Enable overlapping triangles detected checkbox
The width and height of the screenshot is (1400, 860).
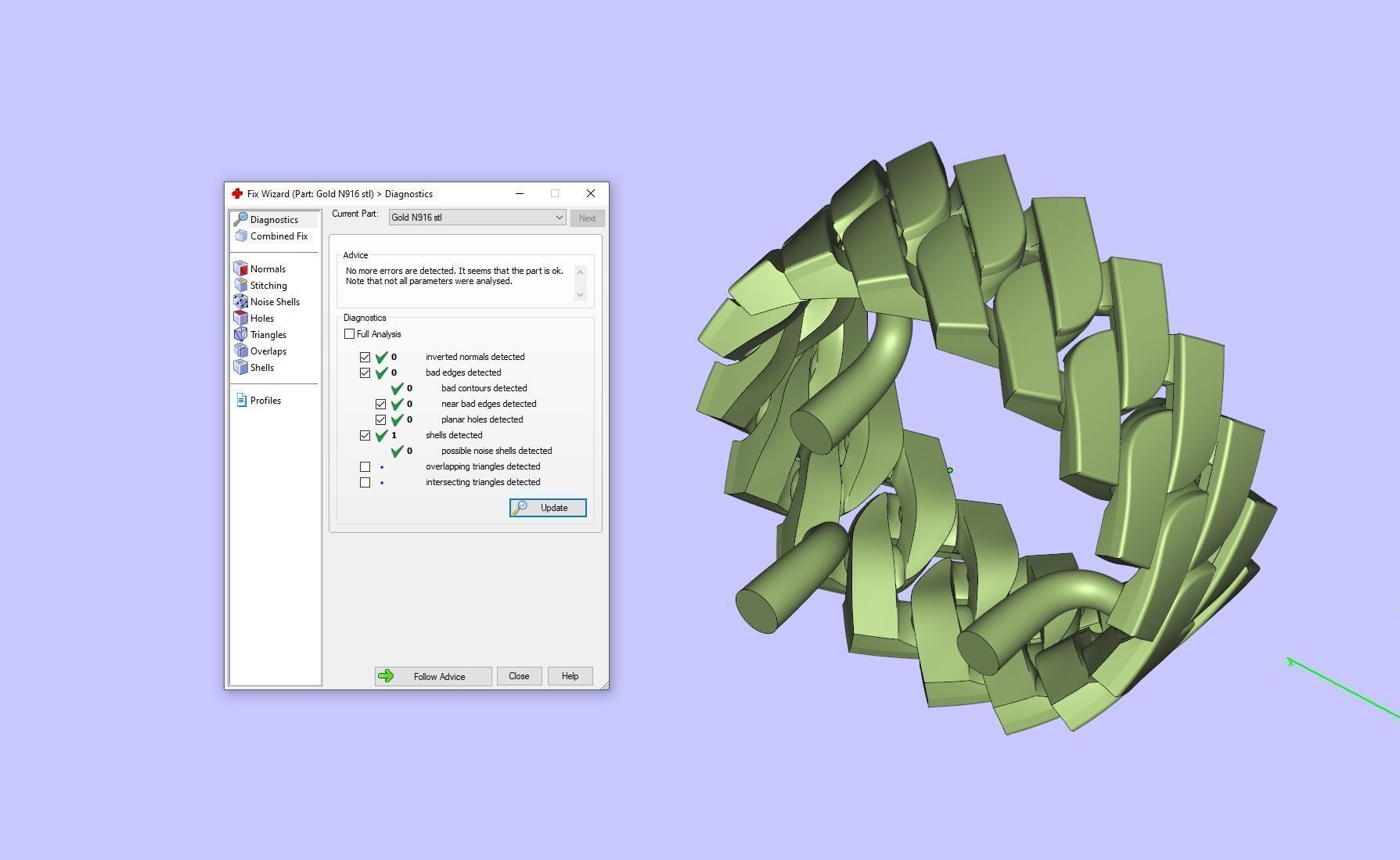pyautogui.click(x=365, y=466)
